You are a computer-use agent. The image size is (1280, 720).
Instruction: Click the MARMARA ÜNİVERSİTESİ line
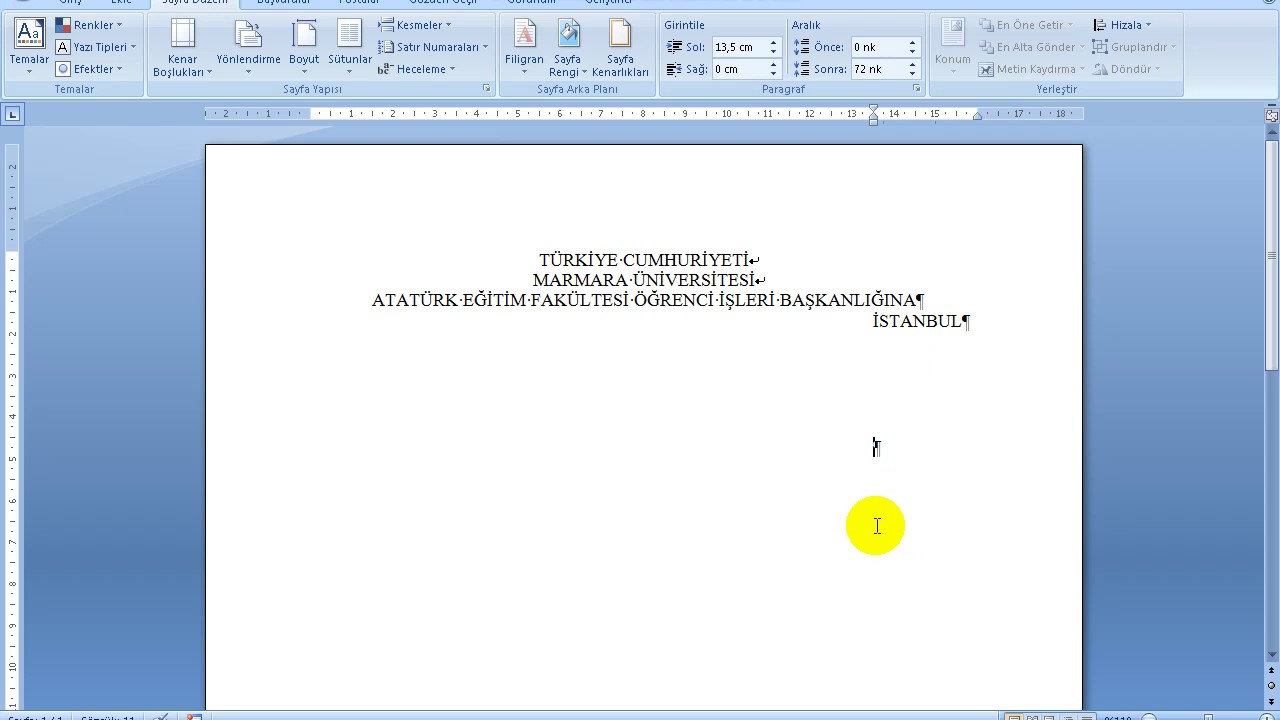point(649,280)
